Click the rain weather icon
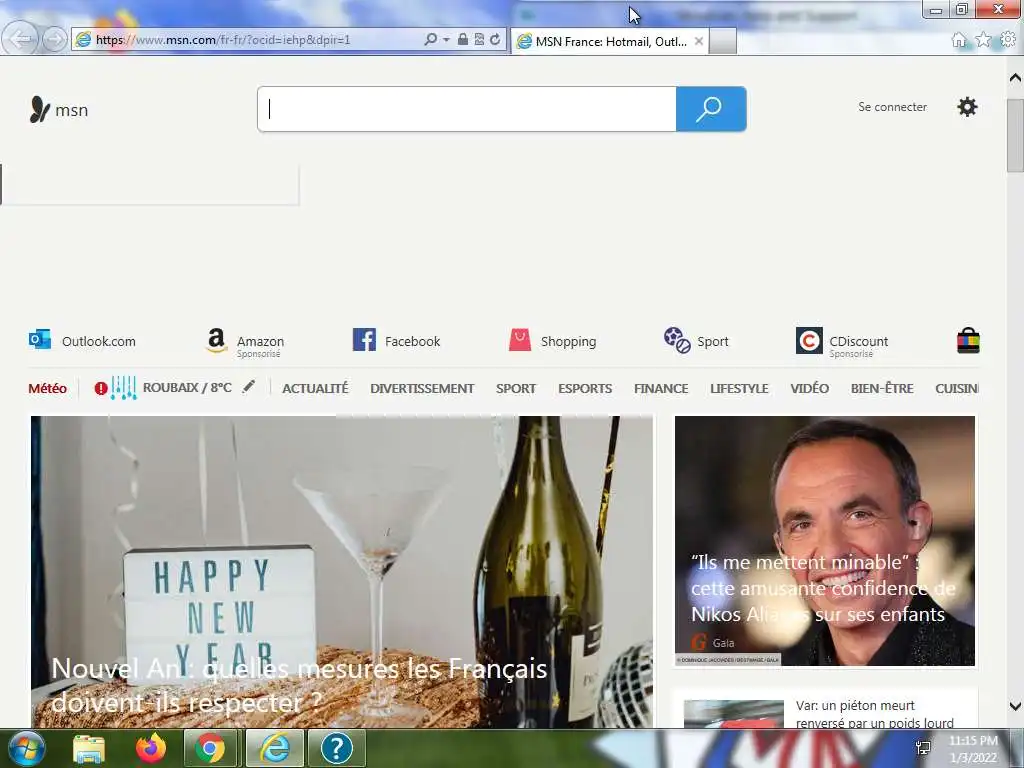This screenshot has width=1024, height=768. click(123, 388)
